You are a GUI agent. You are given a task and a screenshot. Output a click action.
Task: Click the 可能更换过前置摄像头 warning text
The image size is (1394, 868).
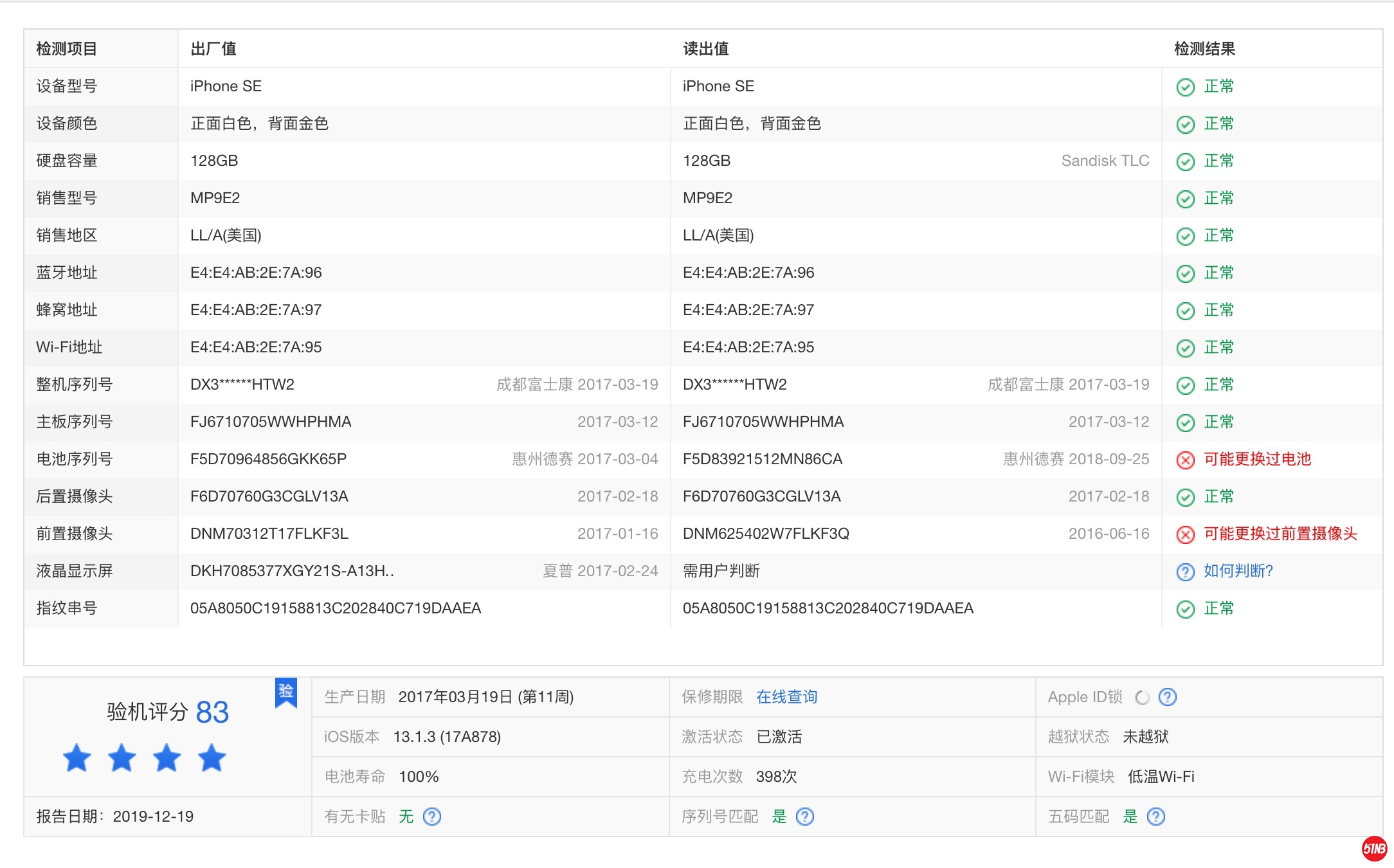click(1280, 534)
